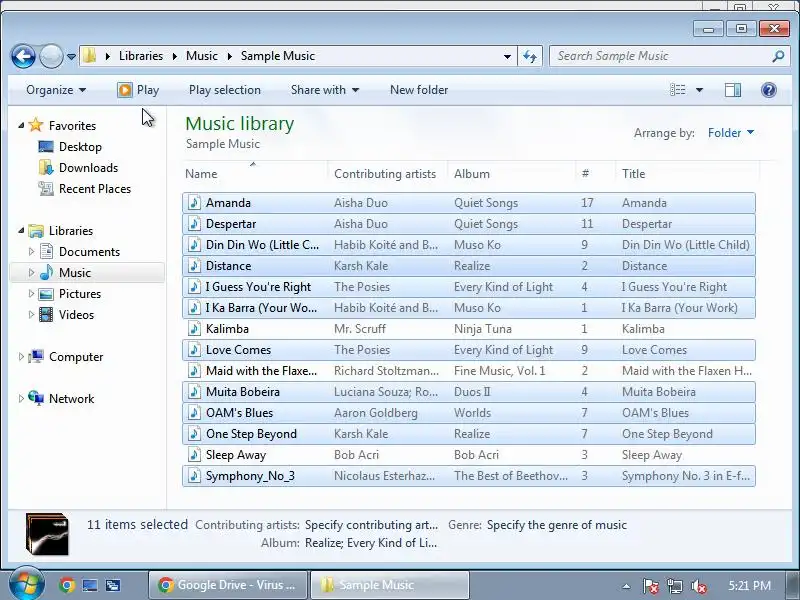Viewport: 800px width, 600px height.
Task: Sort by Contributing artists column header
Action: pos(387,173)
